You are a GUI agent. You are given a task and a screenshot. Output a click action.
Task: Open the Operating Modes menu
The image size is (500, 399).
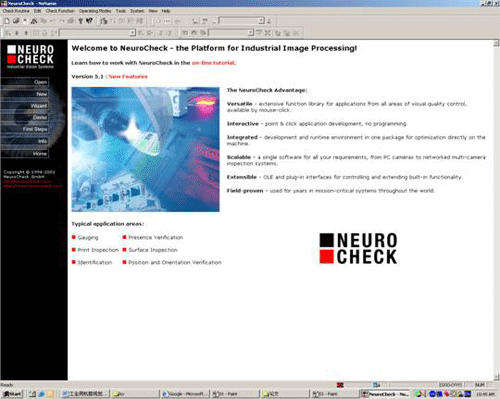coord(95,11)
